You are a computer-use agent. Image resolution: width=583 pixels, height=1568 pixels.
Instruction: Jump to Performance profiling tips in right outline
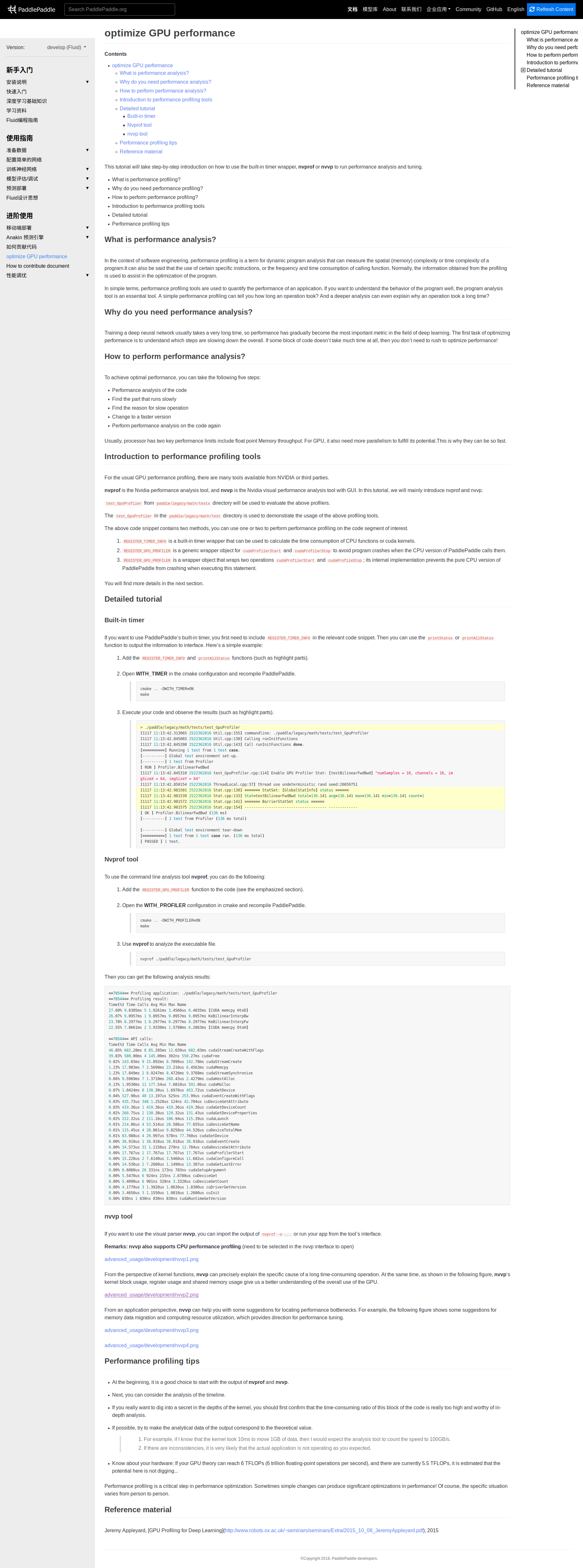552,78
